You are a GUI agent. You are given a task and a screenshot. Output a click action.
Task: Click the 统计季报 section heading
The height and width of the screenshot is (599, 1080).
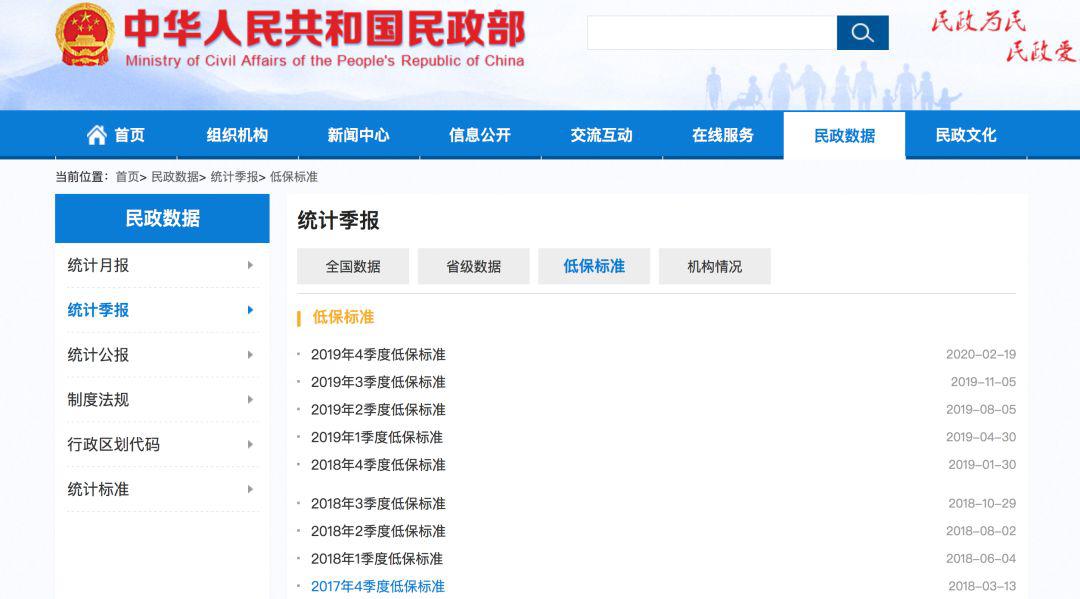338,220
